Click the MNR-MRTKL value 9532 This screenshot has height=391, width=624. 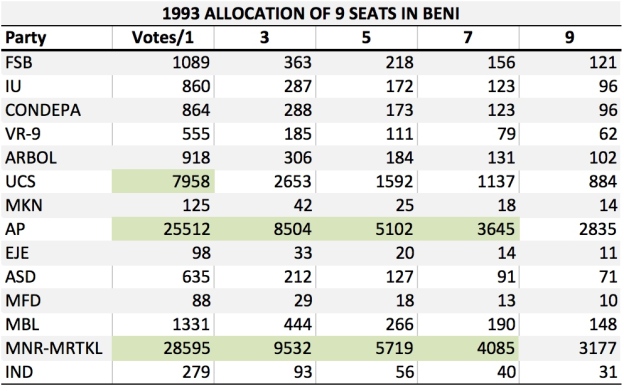[x=265, y=348]
